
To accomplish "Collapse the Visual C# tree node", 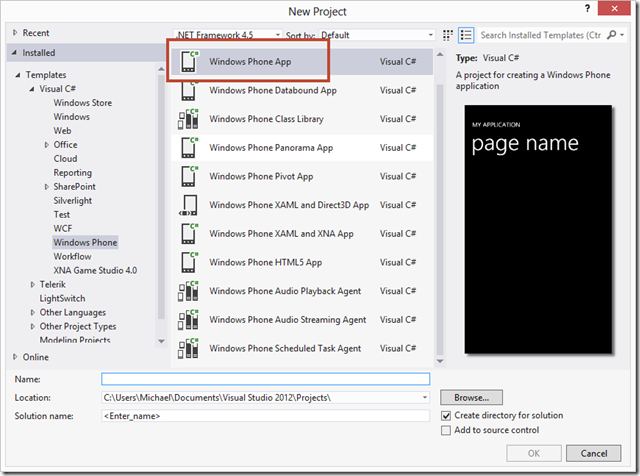I will [x=32, y=89].
